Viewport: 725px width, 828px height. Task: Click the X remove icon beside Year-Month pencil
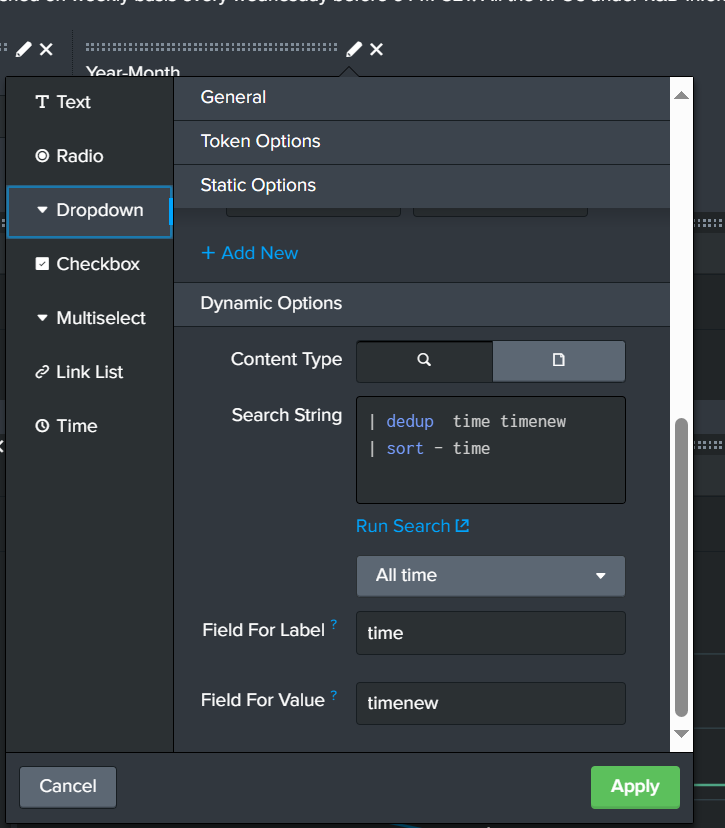(377, 49)
